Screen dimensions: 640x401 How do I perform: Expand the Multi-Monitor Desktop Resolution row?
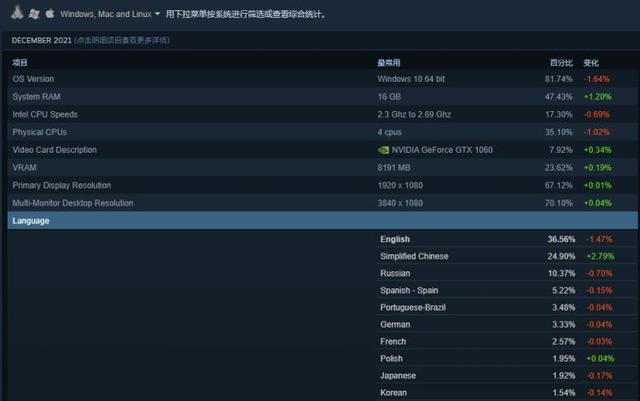(322, 203)
